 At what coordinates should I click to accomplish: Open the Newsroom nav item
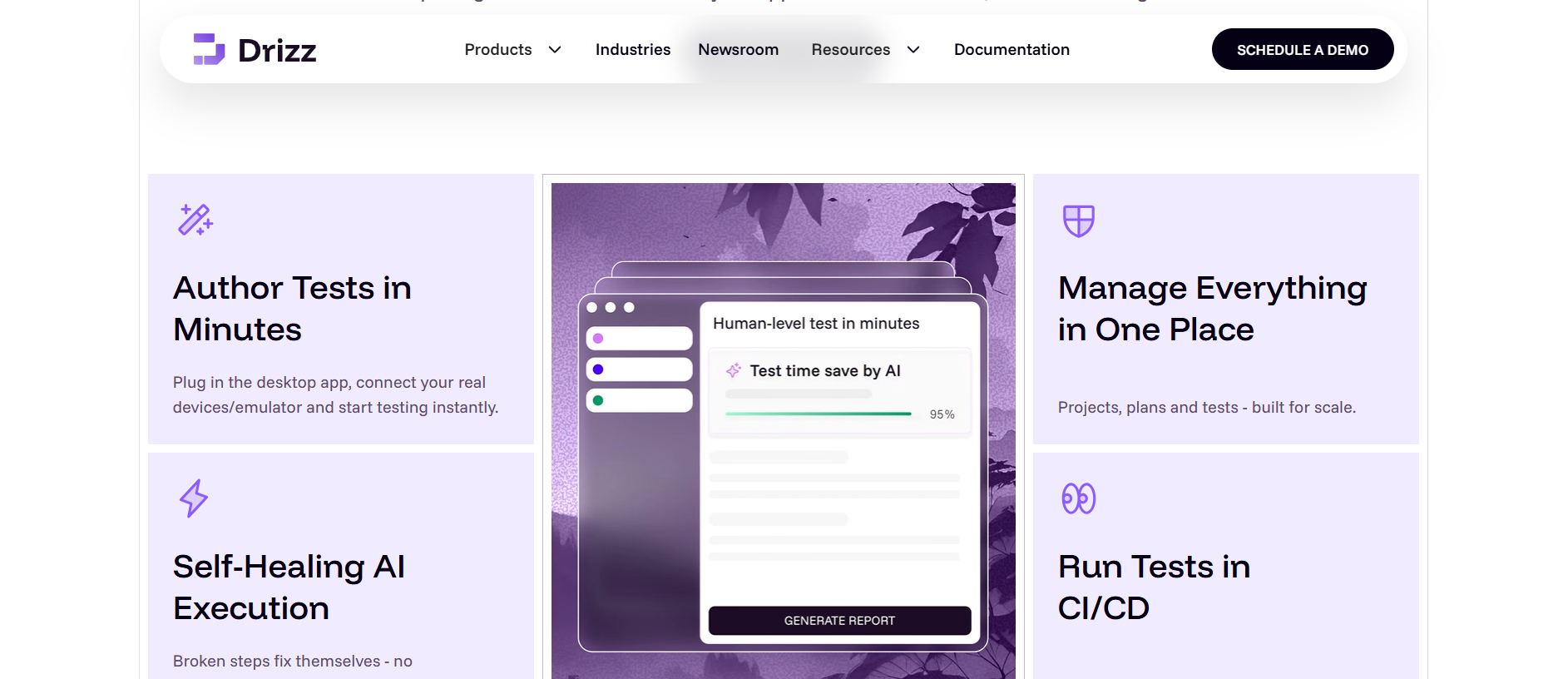738,50
